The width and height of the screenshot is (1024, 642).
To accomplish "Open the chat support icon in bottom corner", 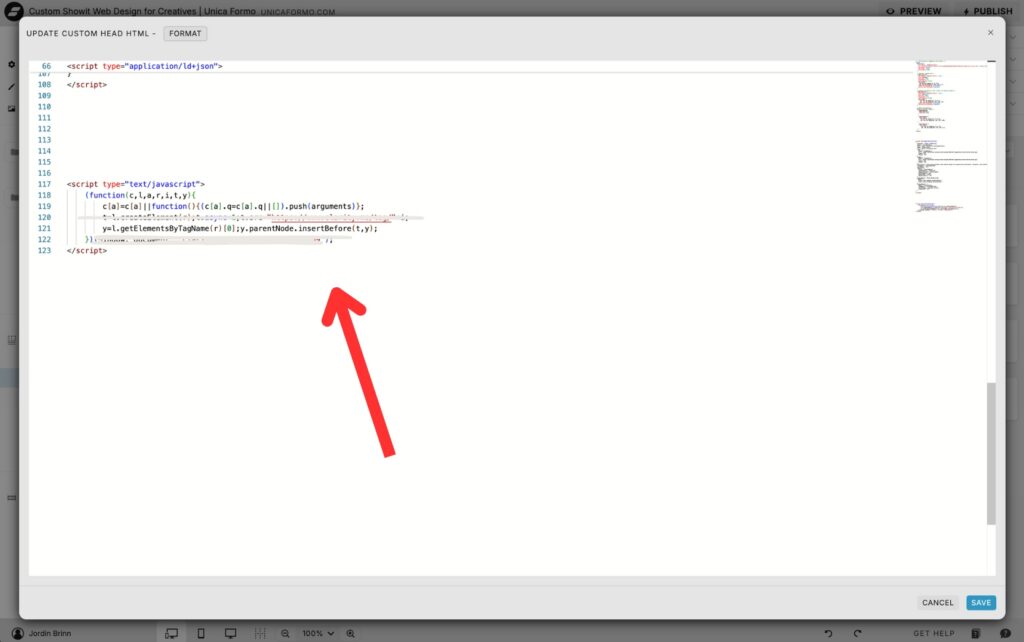I will pos(1004,633).
